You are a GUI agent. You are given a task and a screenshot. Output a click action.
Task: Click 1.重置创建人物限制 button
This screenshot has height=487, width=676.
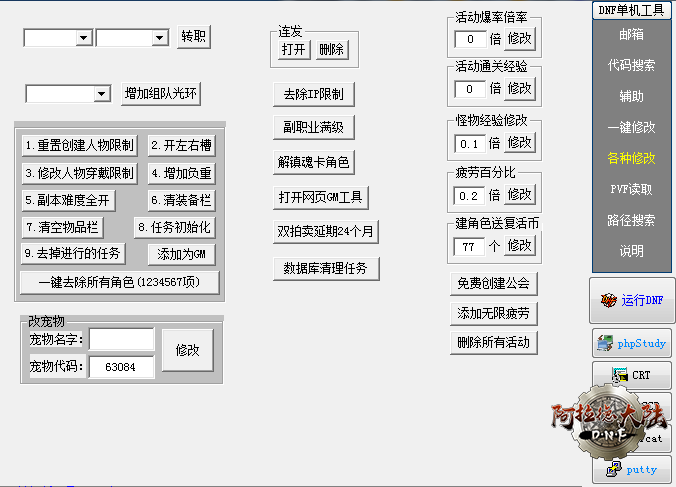[79, 145]
